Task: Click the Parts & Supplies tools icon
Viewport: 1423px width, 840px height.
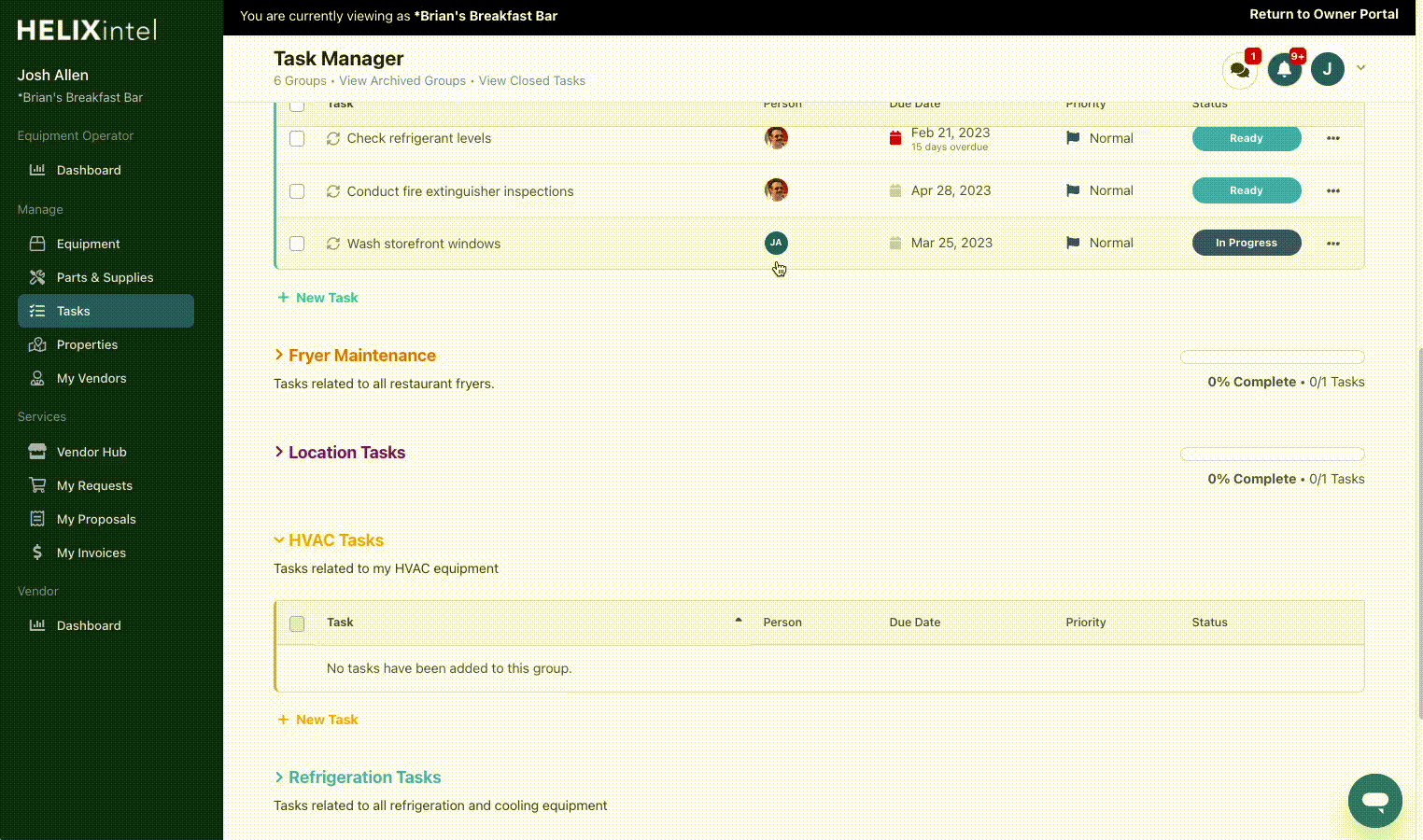Action: click(x=37, y=277)
